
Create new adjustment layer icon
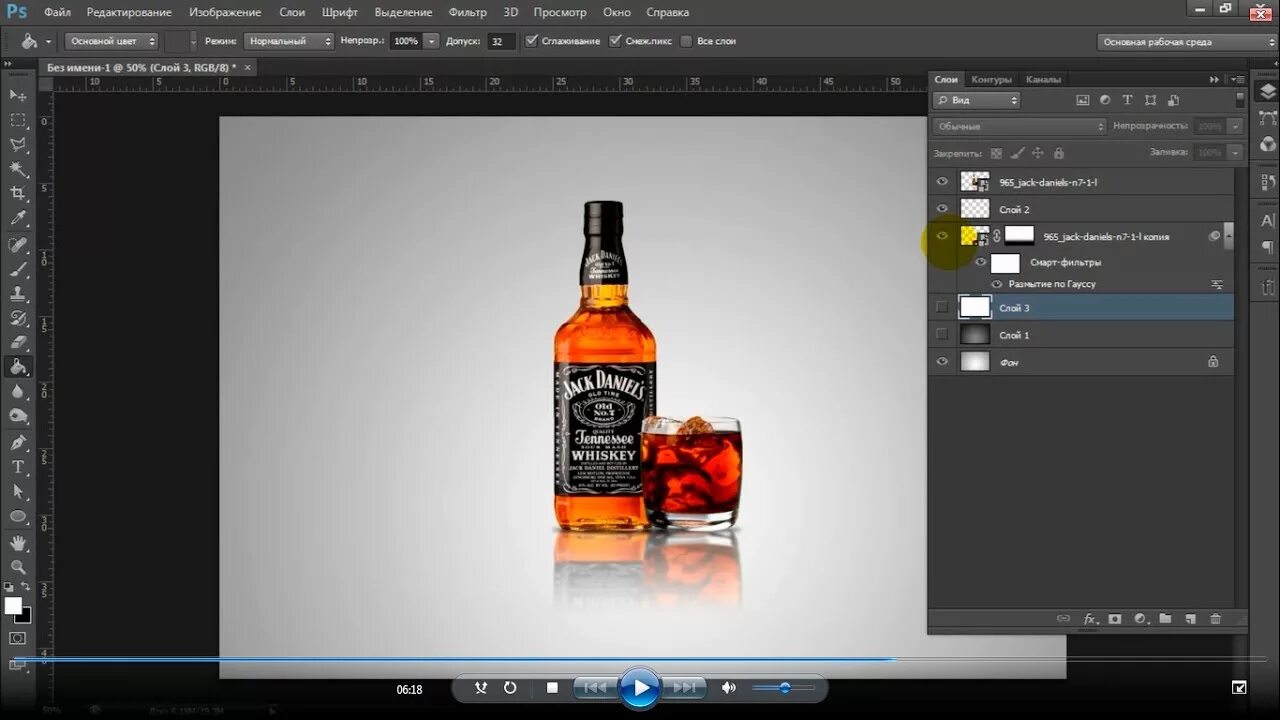(1140, 619)
